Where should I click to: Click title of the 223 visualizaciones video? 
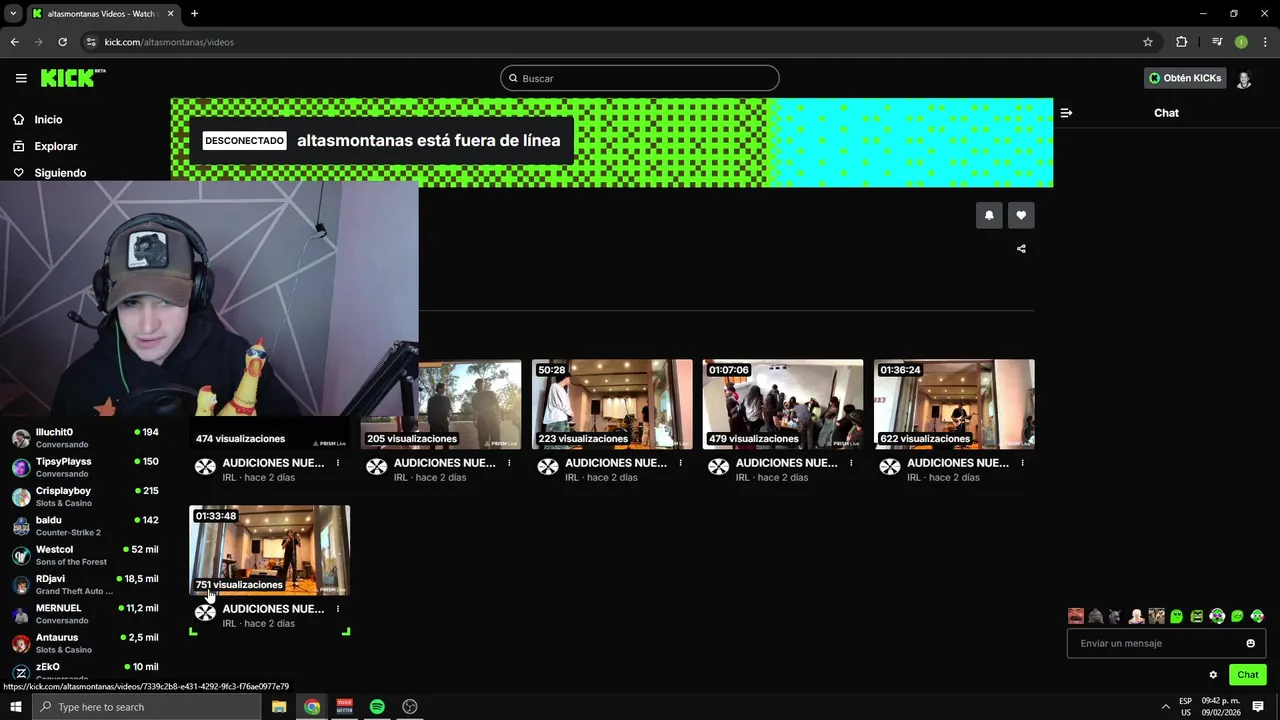pyautogui.click(x=616, y=463)
